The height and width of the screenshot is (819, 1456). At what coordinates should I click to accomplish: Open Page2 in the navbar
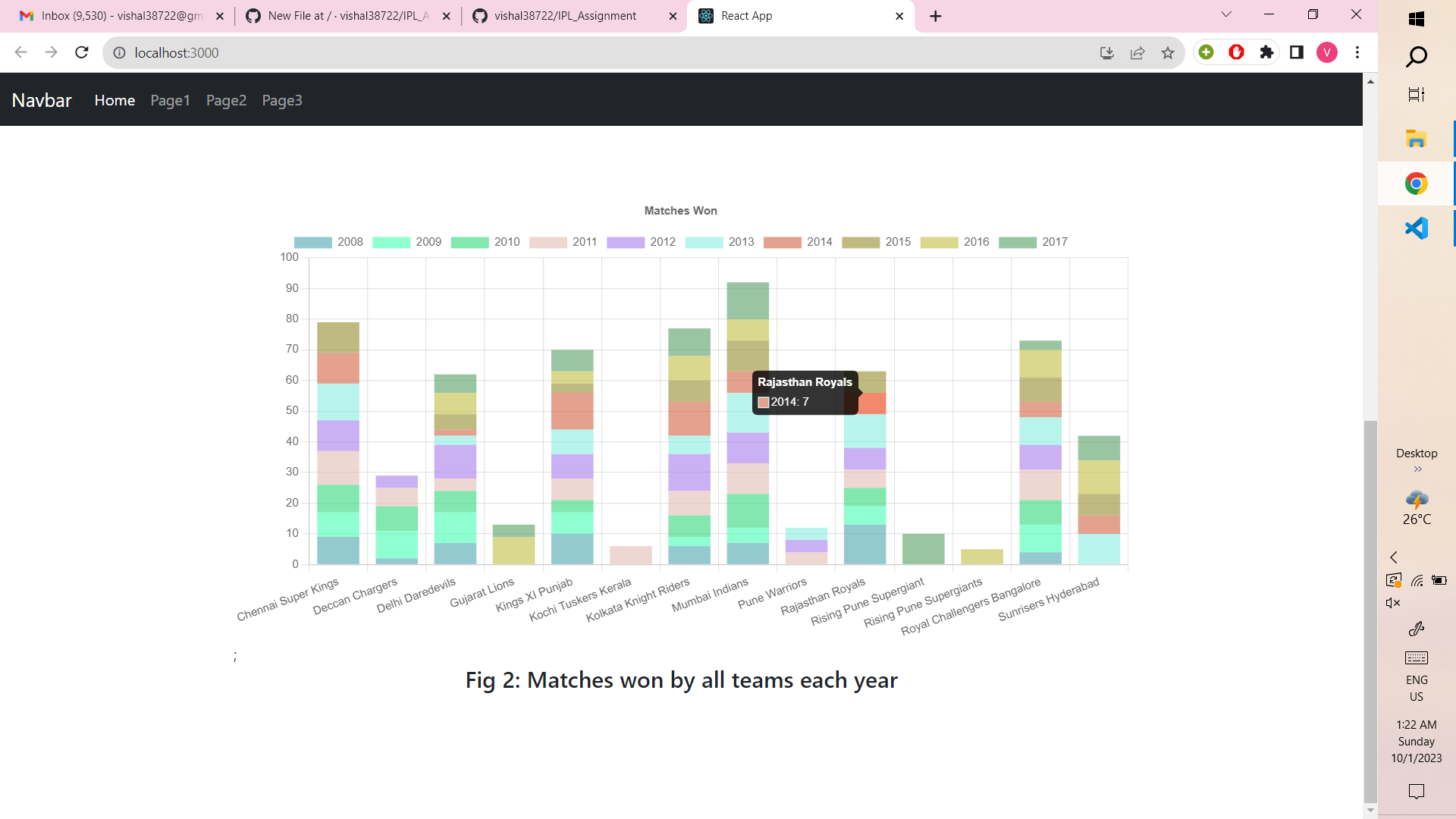pos(226,100)
